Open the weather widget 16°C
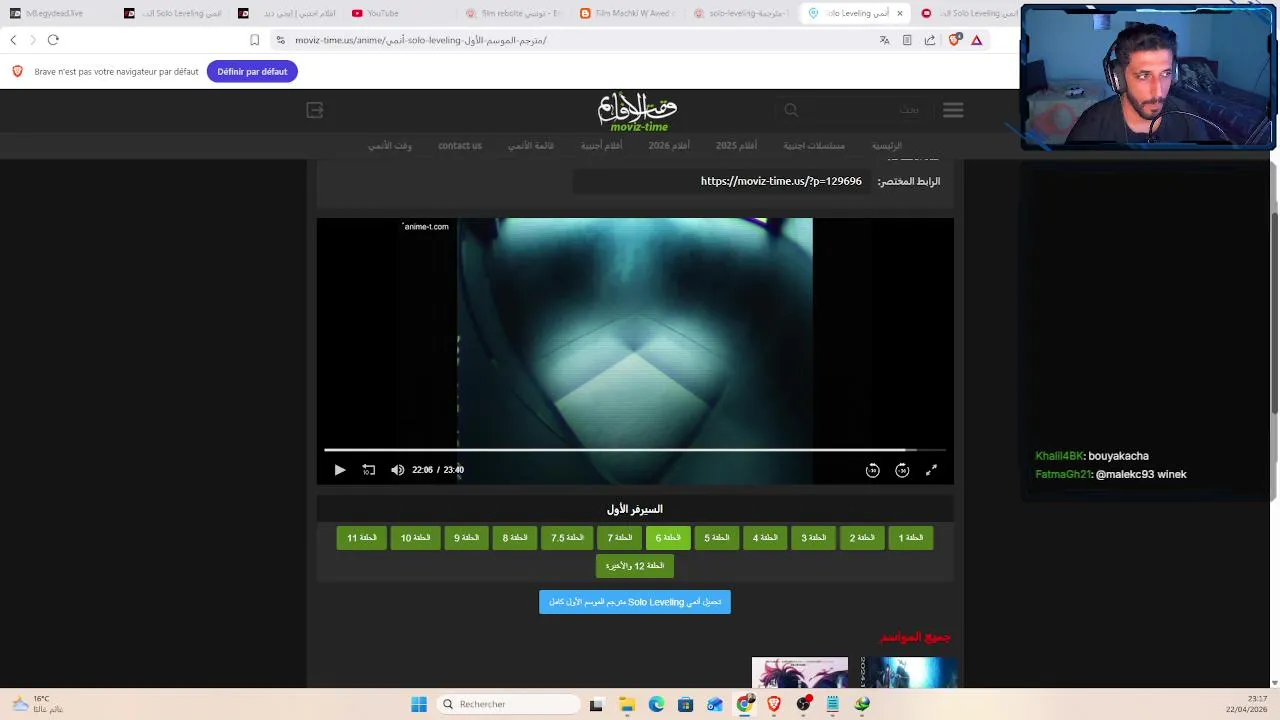 pyautogui.click(x=36, y=704)
